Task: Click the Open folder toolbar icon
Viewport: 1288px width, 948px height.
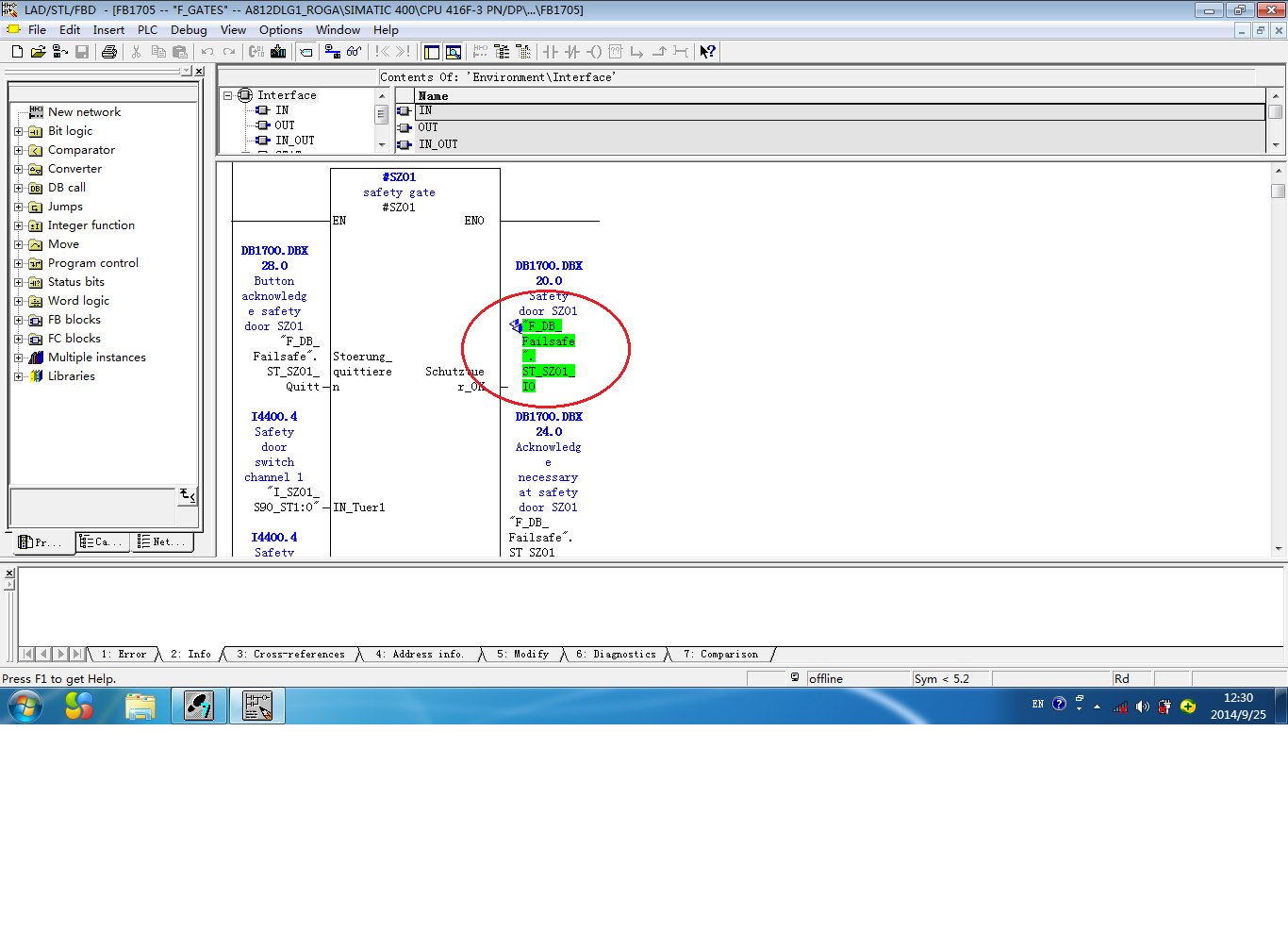Action: [38, 52]
